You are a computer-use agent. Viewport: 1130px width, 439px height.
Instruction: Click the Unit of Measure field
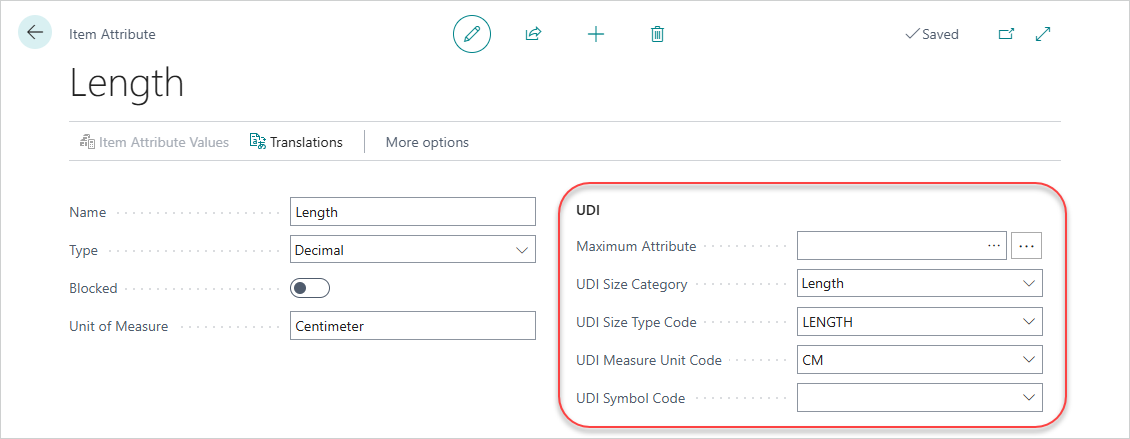[x=412, y=326]
